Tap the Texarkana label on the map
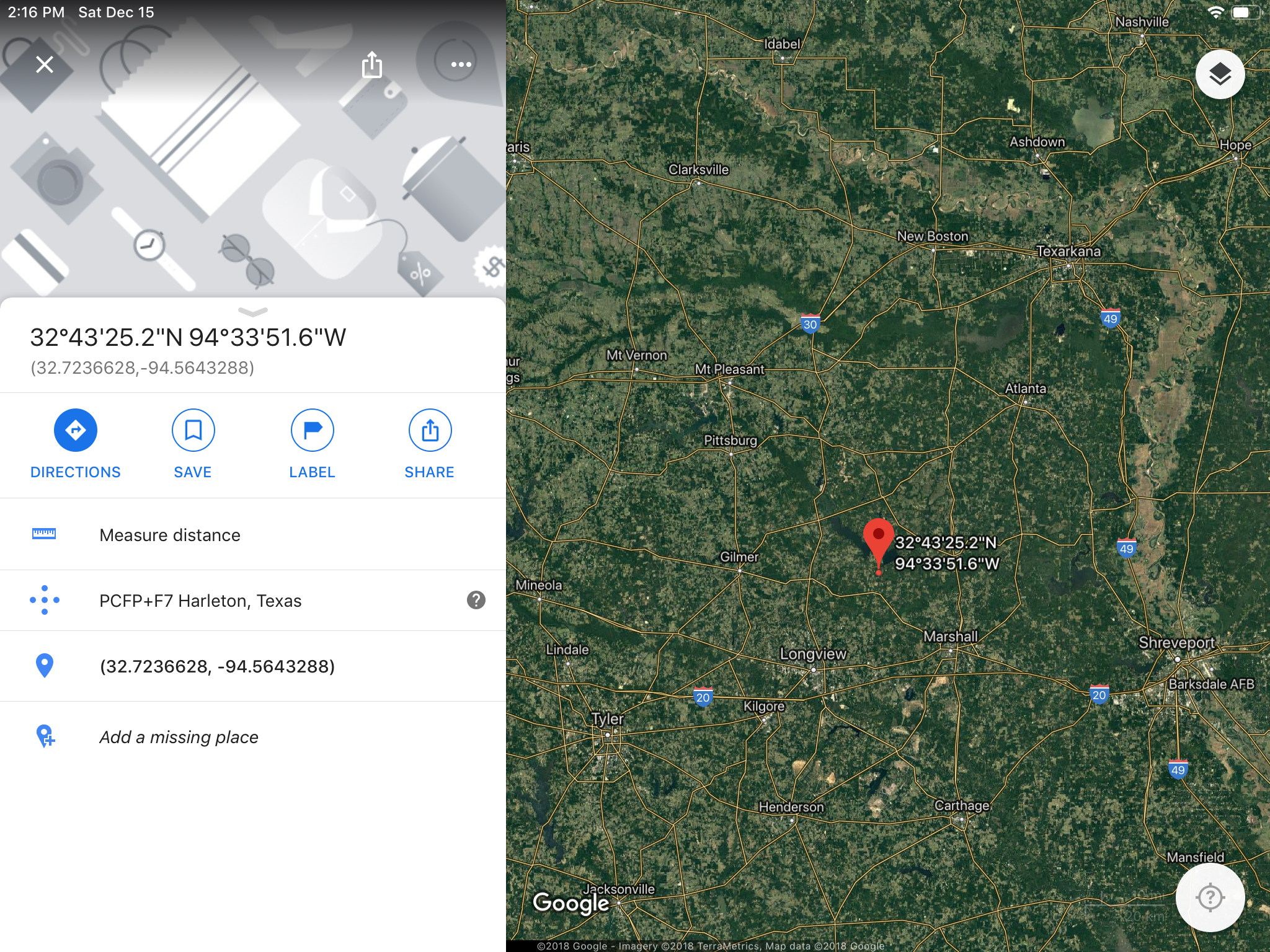 (1068, 251)
